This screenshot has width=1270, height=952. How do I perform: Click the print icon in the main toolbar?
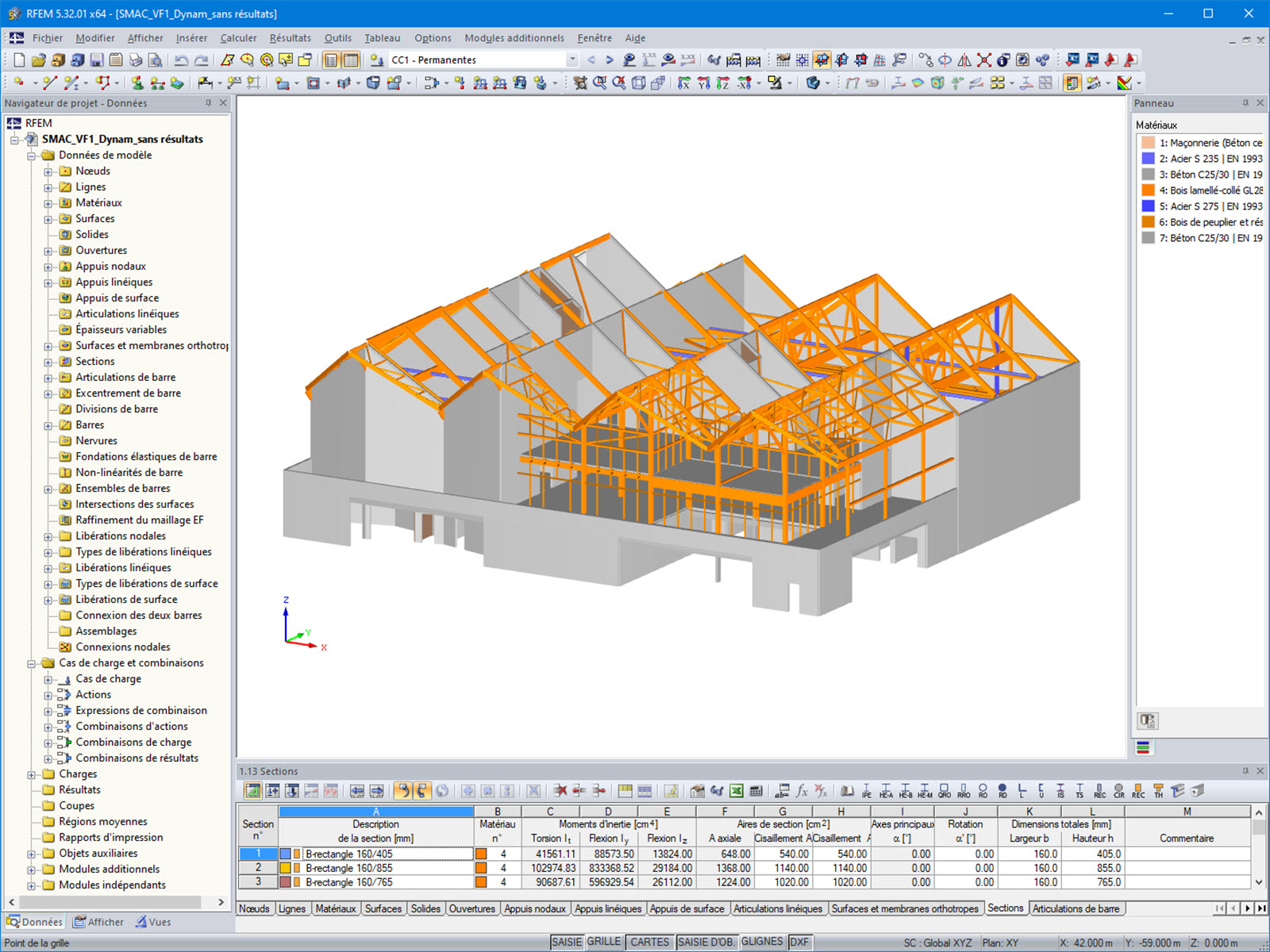click(136, 60)
